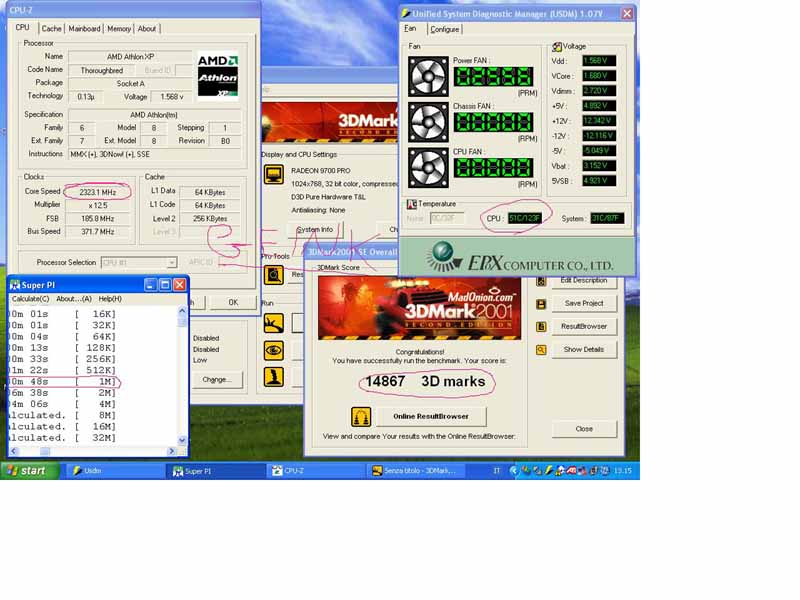Click the System temperature readout in USDM
This screenshot has height=600, width=800.
[x=607, y=218]
